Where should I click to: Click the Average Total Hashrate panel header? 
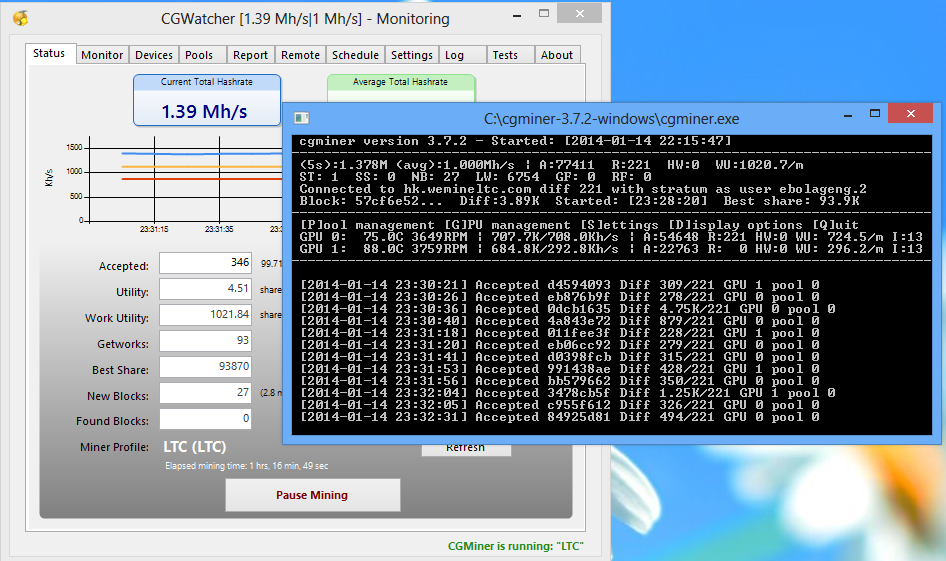pyautogui.click(x=401, y=82)
